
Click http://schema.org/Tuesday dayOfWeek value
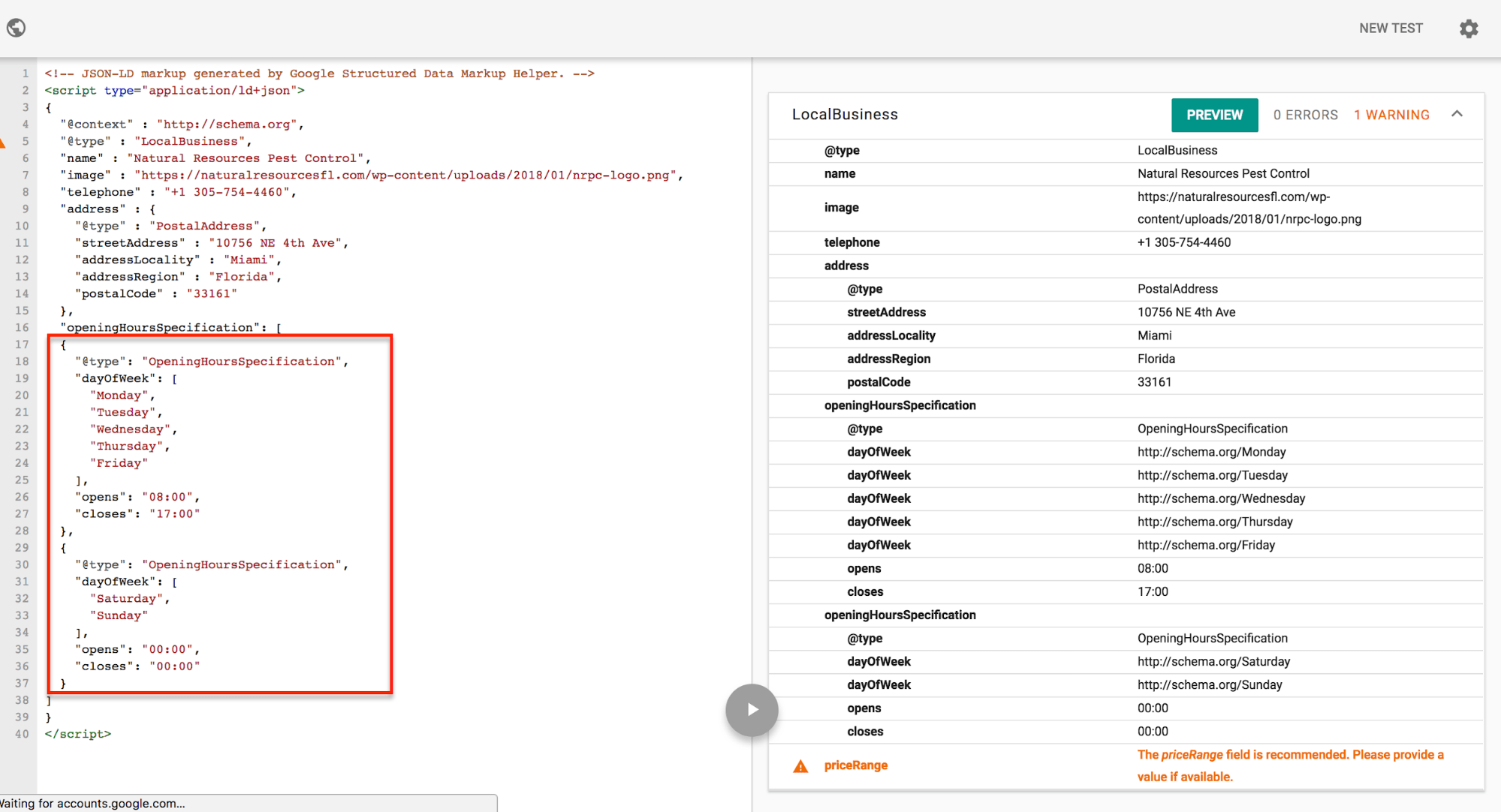(x=1213, y=475)
